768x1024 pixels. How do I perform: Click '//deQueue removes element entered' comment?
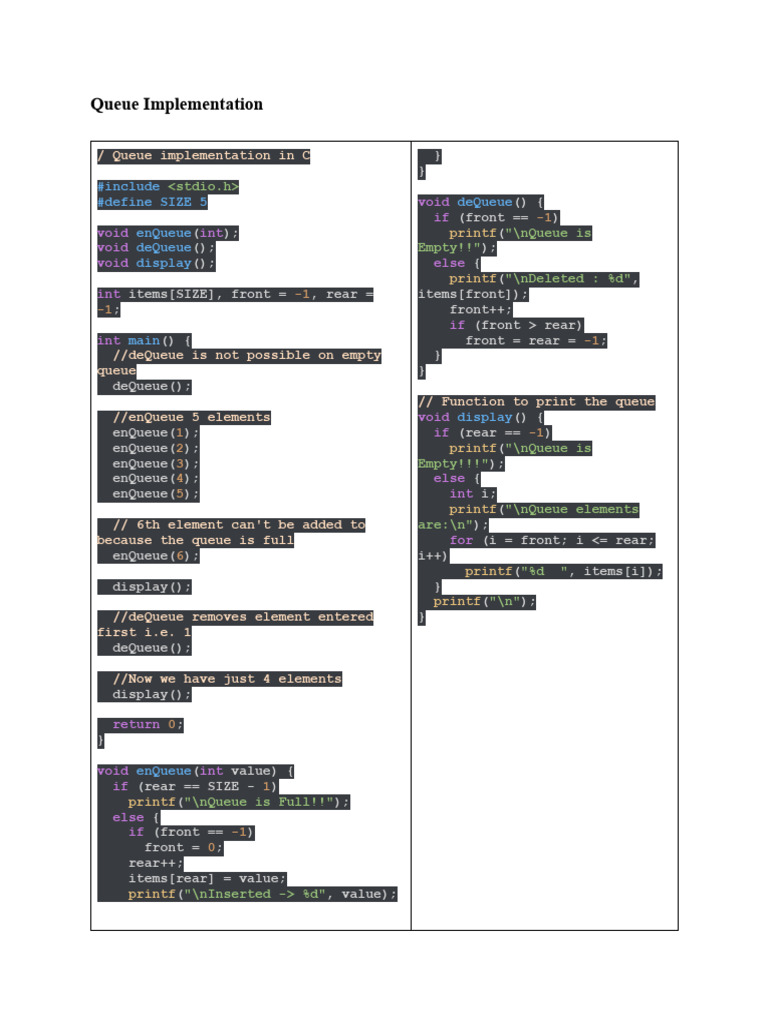coord(243,618)
